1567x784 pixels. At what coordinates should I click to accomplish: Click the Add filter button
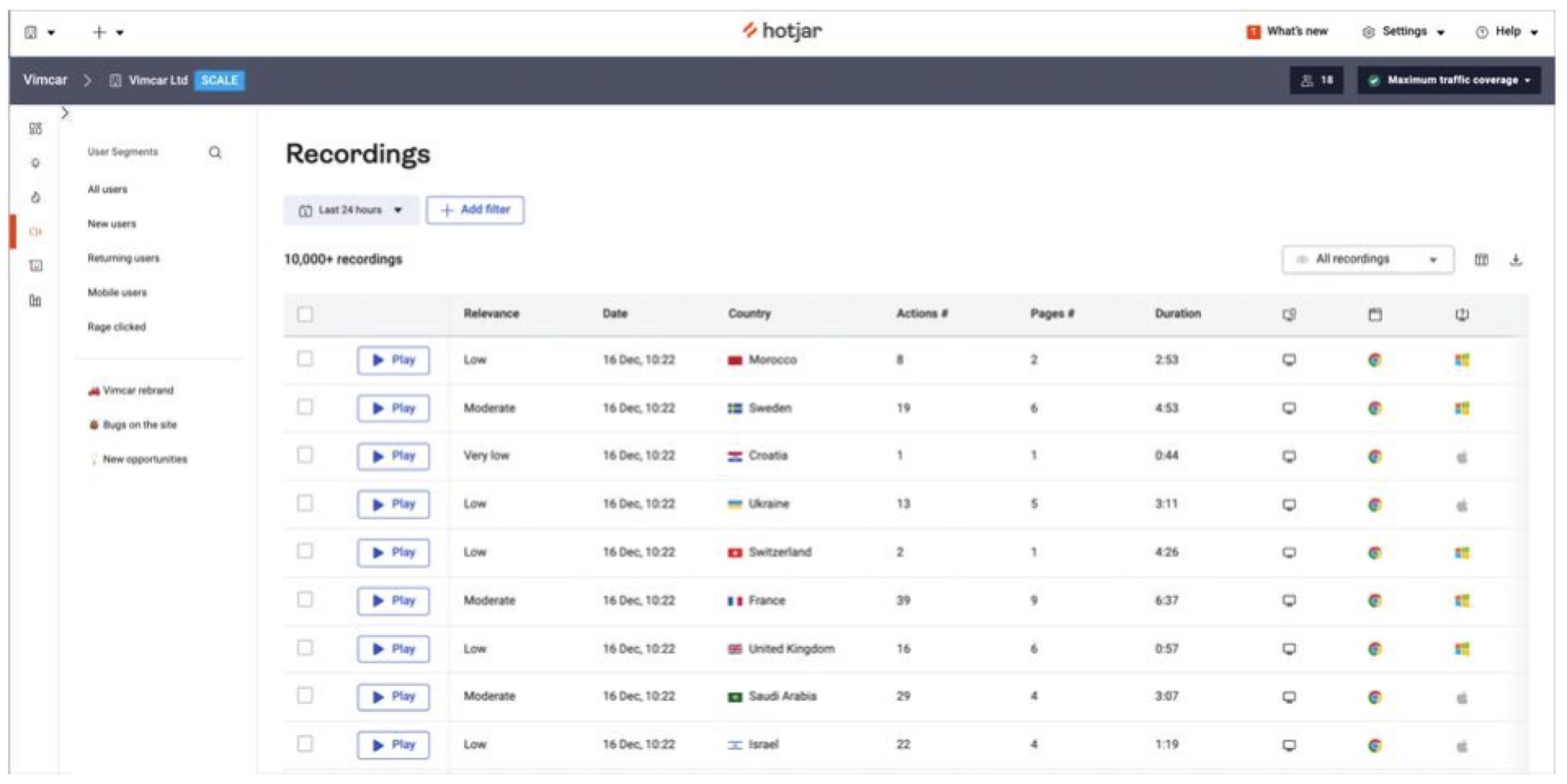point(475,211)
